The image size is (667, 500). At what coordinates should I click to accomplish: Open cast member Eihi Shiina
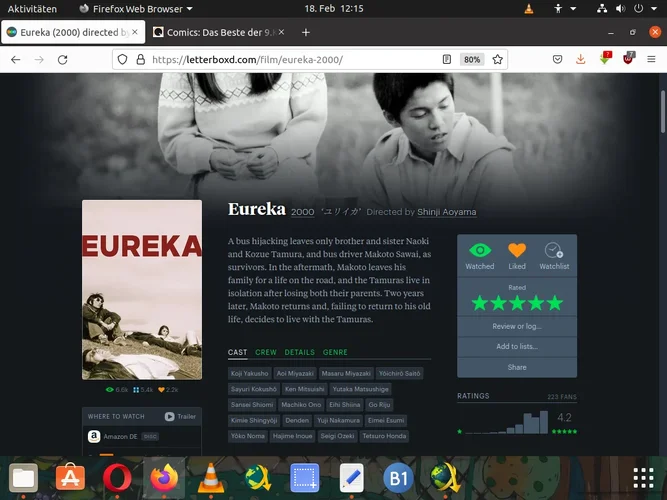(345, 405)
